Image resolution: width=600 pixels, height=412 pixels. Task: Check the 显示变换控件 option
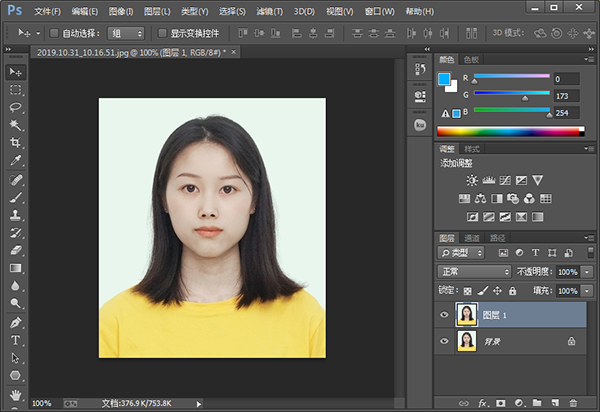[162, 33]
